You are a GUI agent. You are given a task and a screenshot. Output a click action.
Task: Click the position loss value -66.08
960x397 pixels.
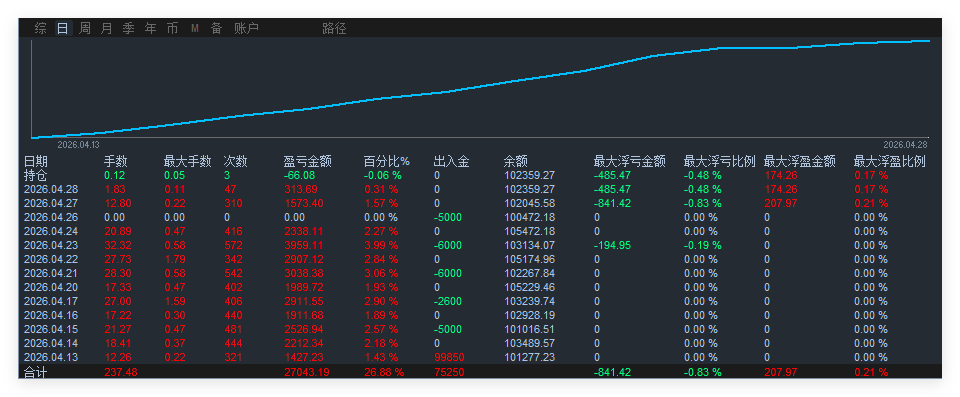[299, 175]
